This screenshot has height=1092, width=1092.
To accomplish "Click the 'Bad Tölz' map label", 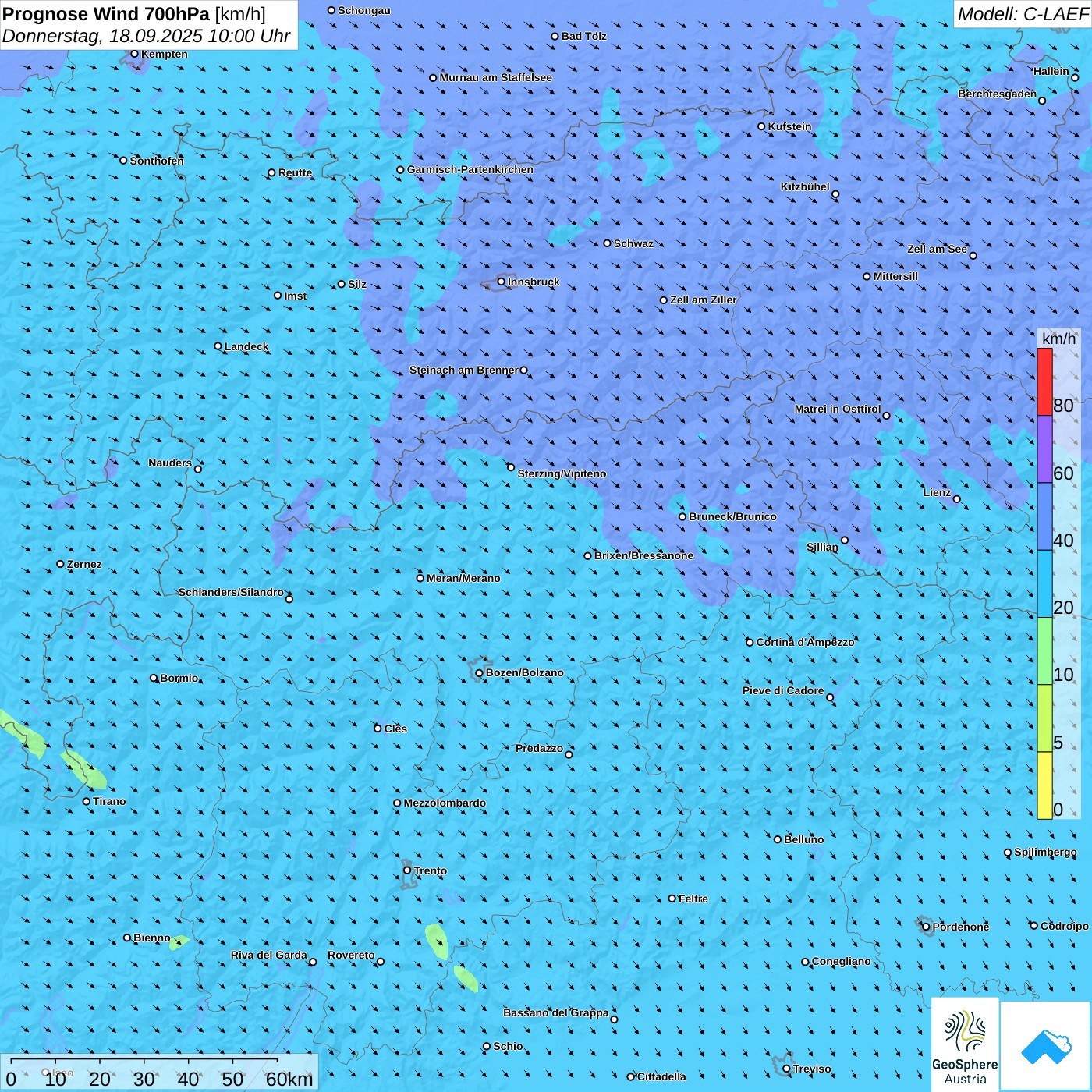I will pyautogui.click(x=584, y=36).
